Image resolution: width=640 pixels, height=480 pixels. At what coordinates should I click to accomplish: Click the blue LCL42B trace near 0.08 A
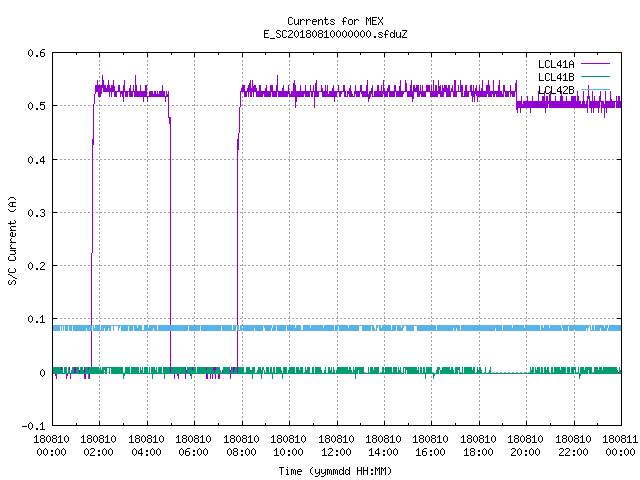(x=337, y=328)
